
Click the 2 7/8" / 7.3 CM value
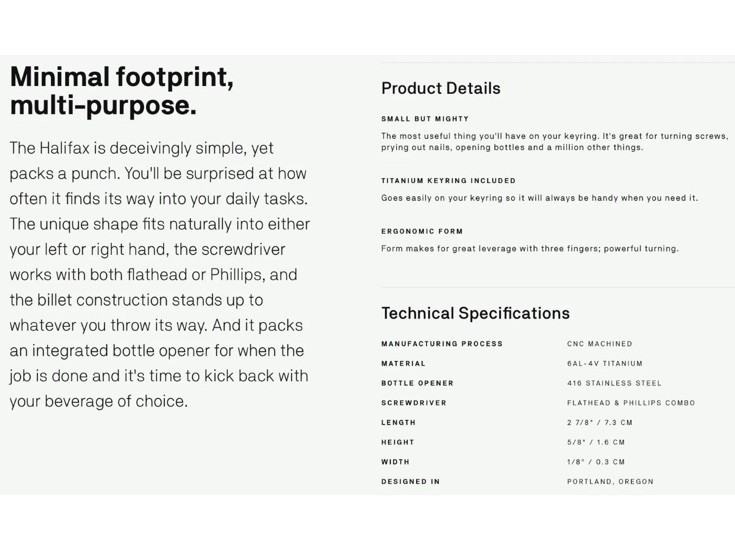pos(600,422)
